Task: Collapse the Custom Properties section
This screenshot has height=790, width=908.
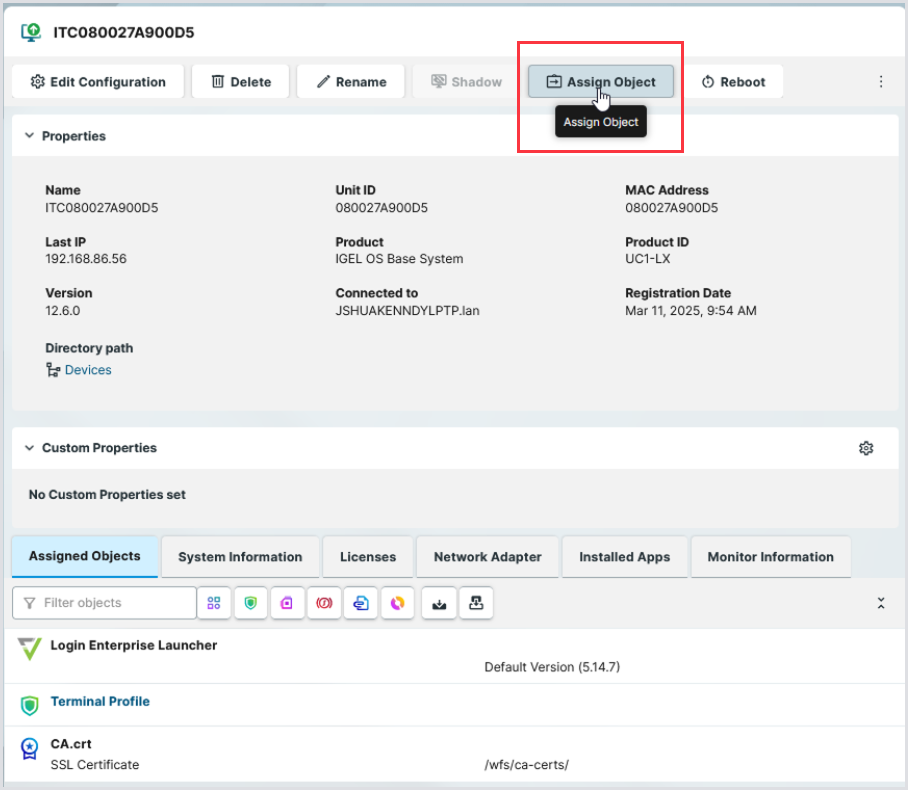Action: 29,448
